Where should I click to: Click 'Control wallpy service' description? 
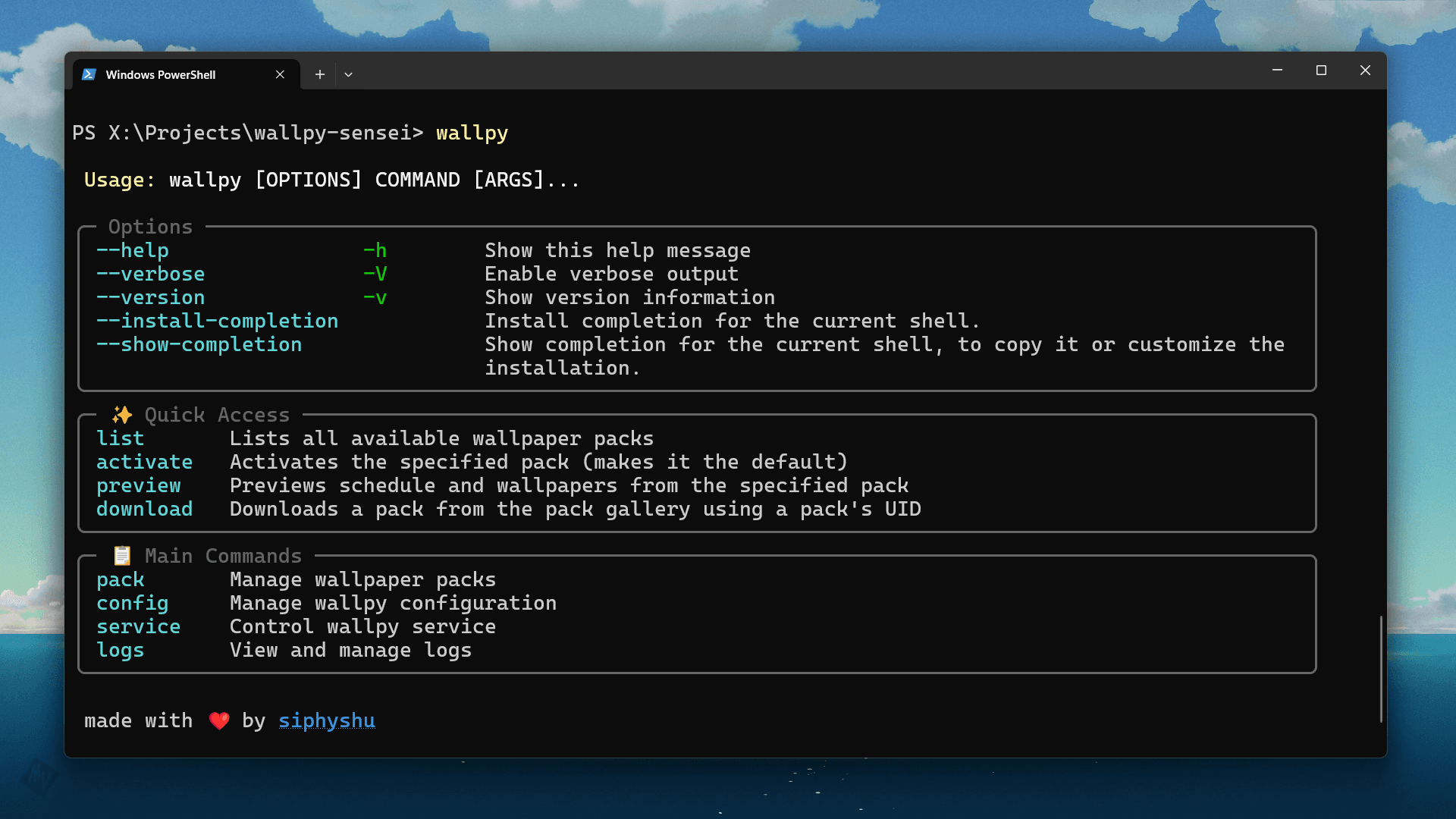[x=363, y=626]
